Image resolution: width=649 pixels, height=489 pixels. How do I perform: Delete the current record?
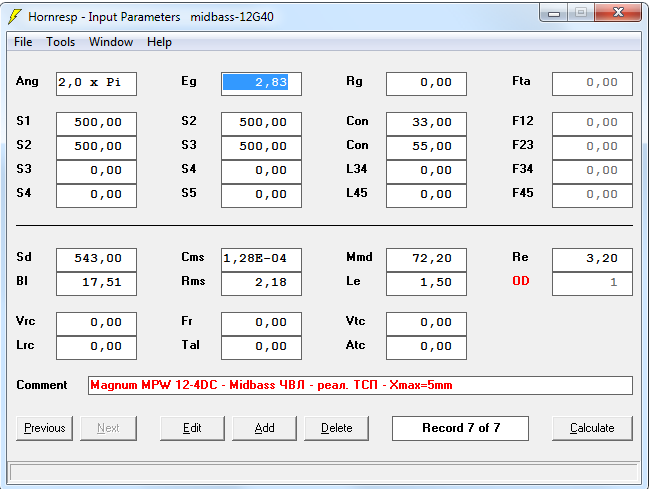coord(336,428)
